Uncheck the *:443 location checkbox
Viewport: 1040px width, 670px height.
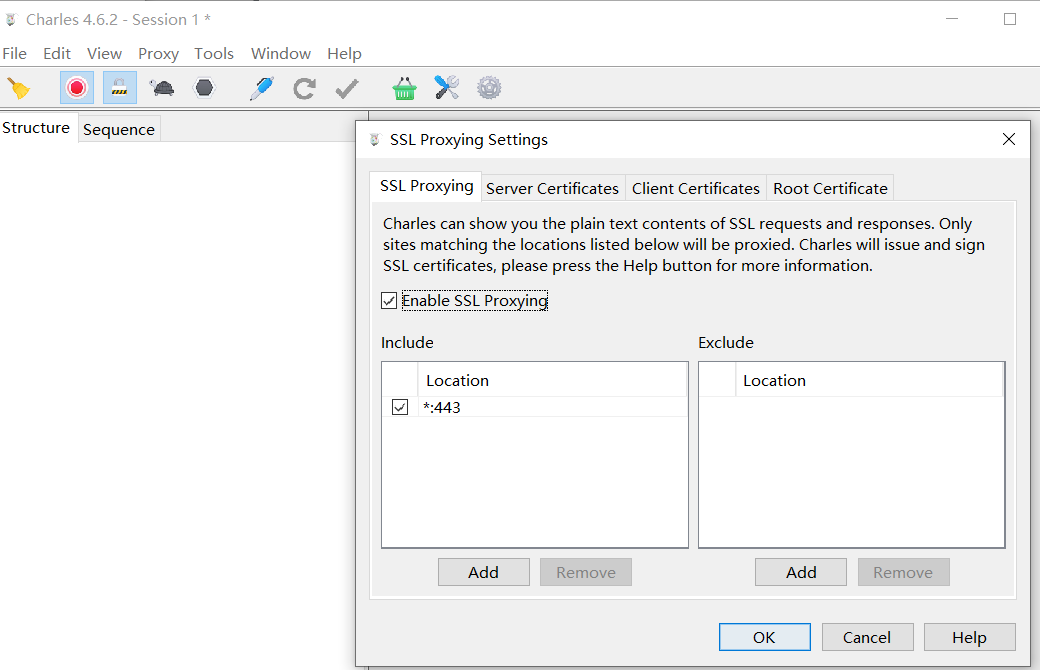tap(400, 407)
